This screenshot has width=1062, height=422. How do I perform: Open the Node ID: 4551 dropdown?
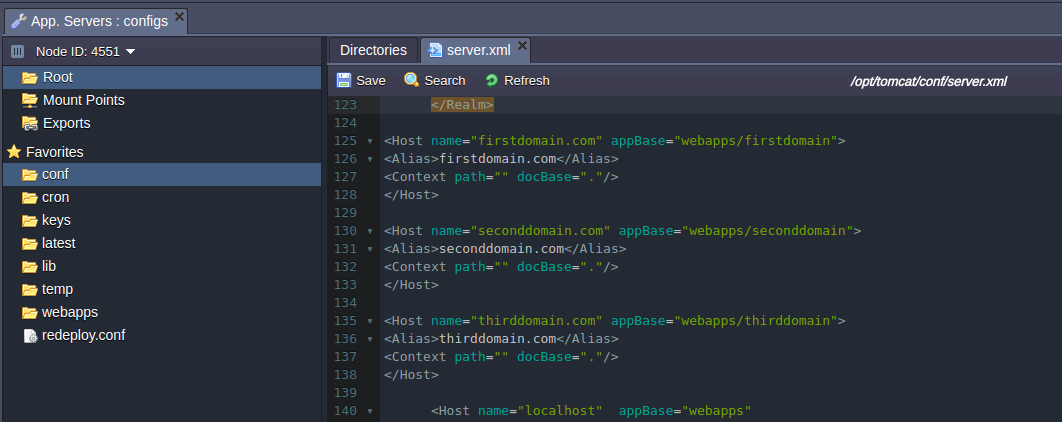coord(85,51)
